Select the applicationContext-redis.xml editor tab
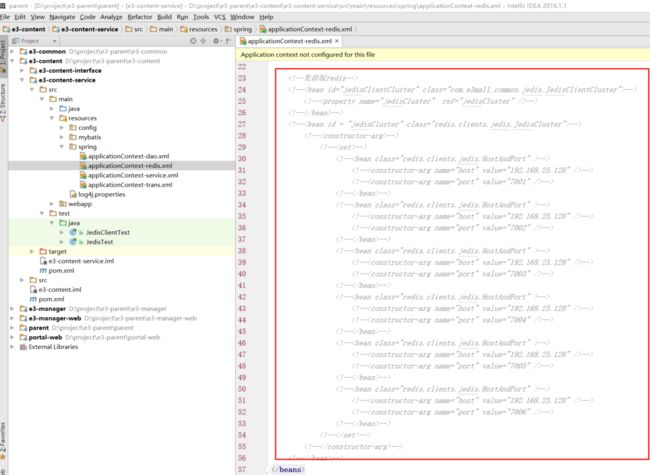 click(289, 41)
